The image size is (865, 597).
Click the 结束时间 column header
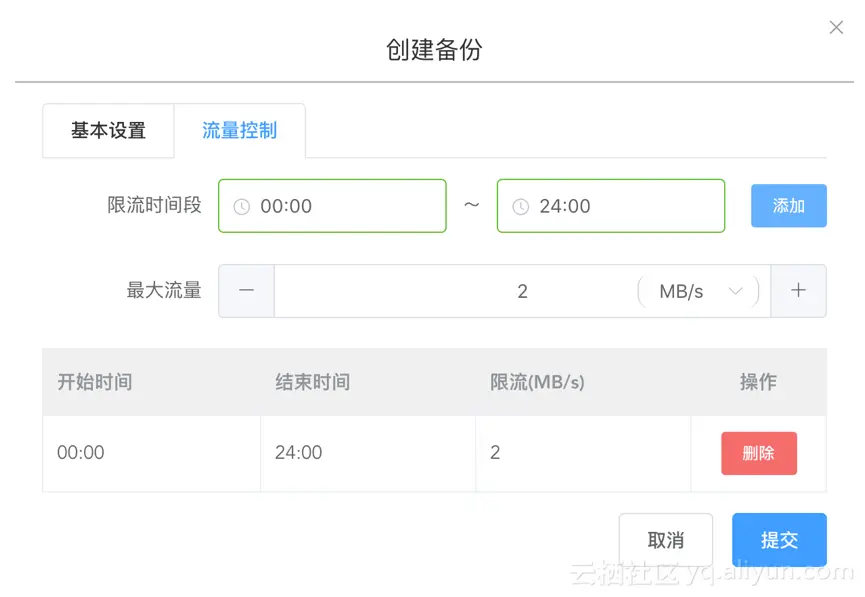[x=313, y=382]
